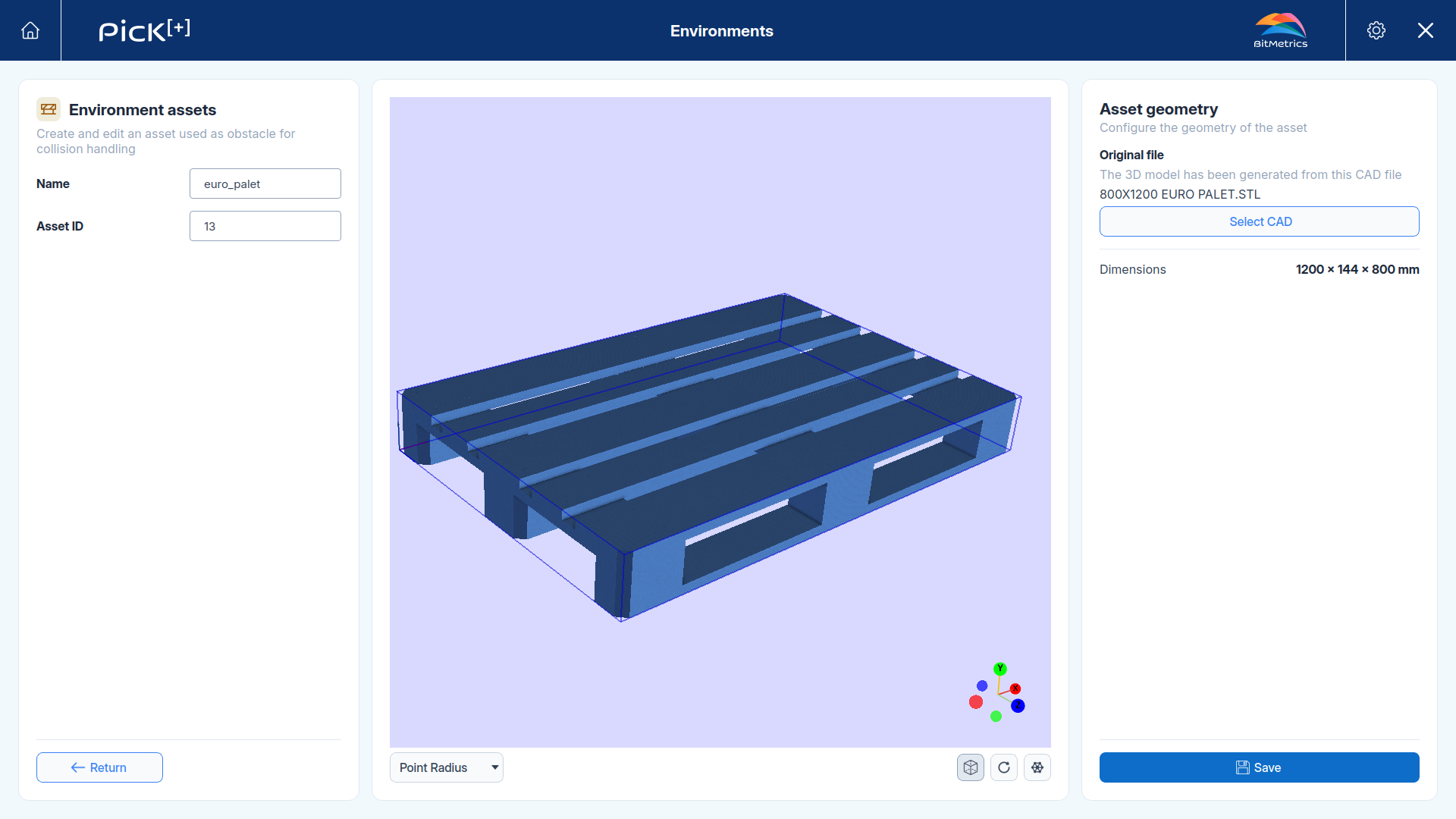Screen dimensions: 1456x819
Task: Snap view to the negative Y axis dot
Action: 996,717
